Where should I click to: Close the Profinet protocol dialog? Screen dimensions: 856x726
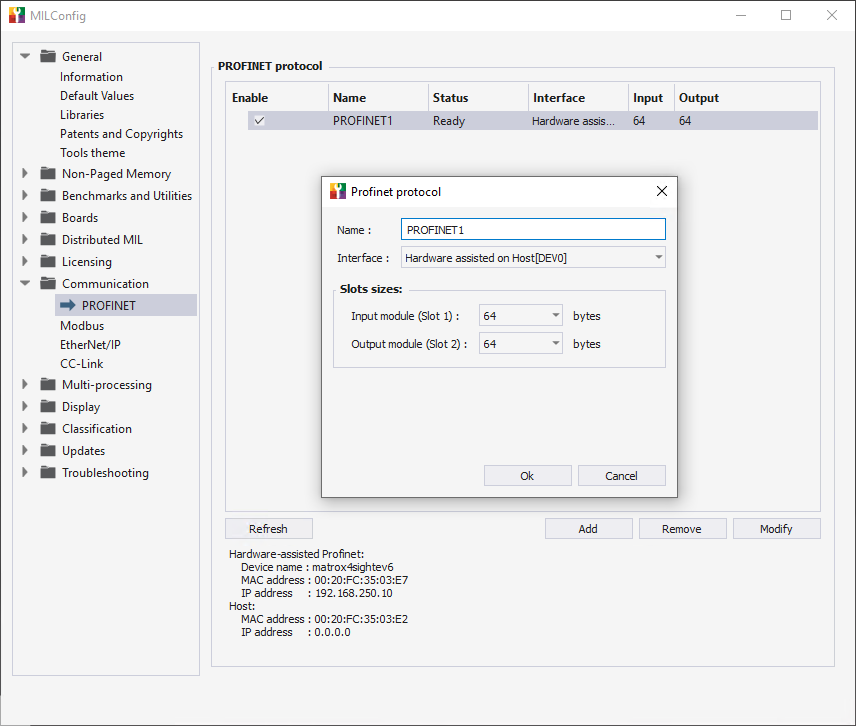661,192
